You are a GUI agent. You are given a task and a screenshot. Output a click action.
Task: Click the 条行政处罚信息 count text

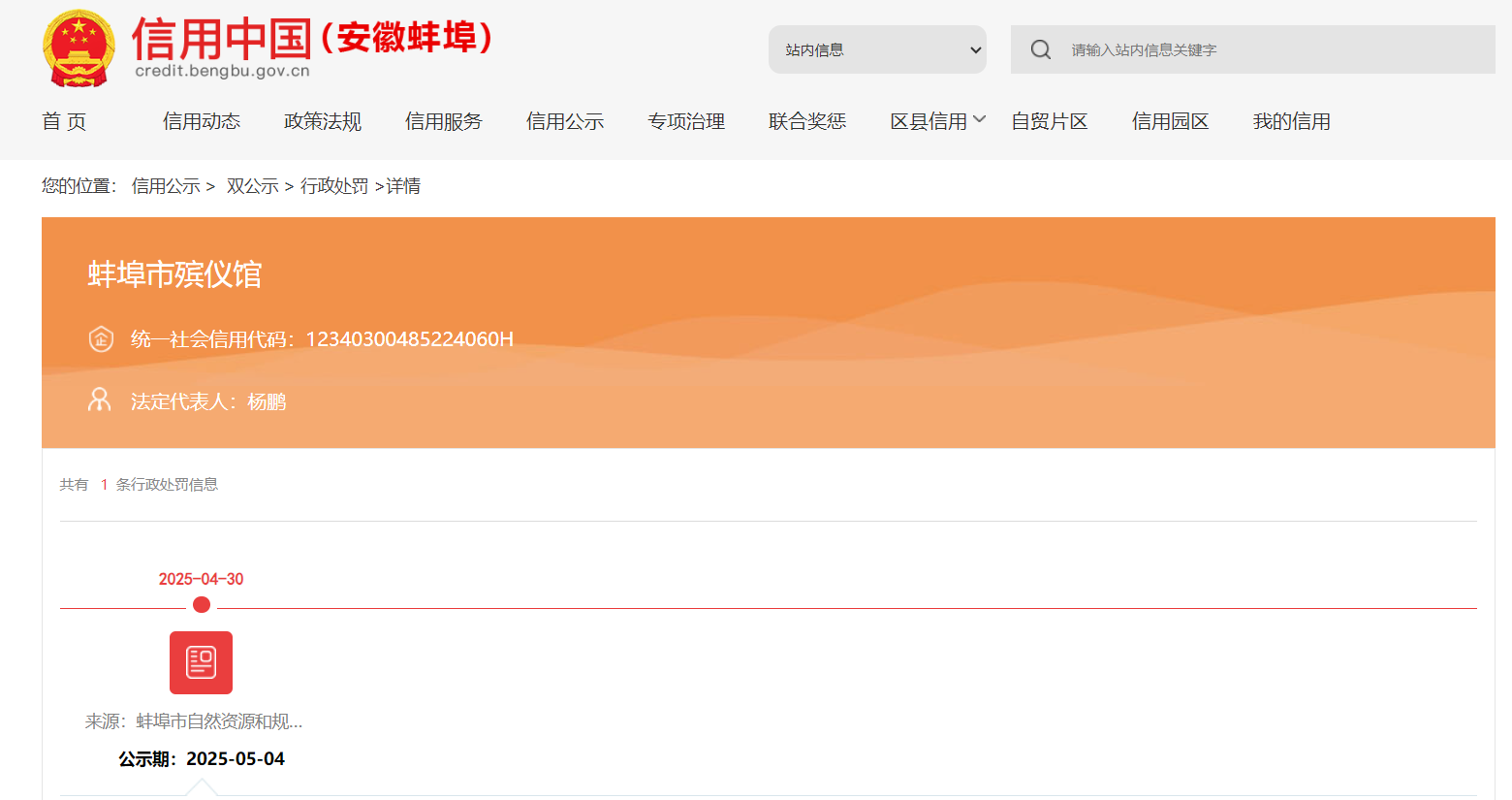pos(167,485)
